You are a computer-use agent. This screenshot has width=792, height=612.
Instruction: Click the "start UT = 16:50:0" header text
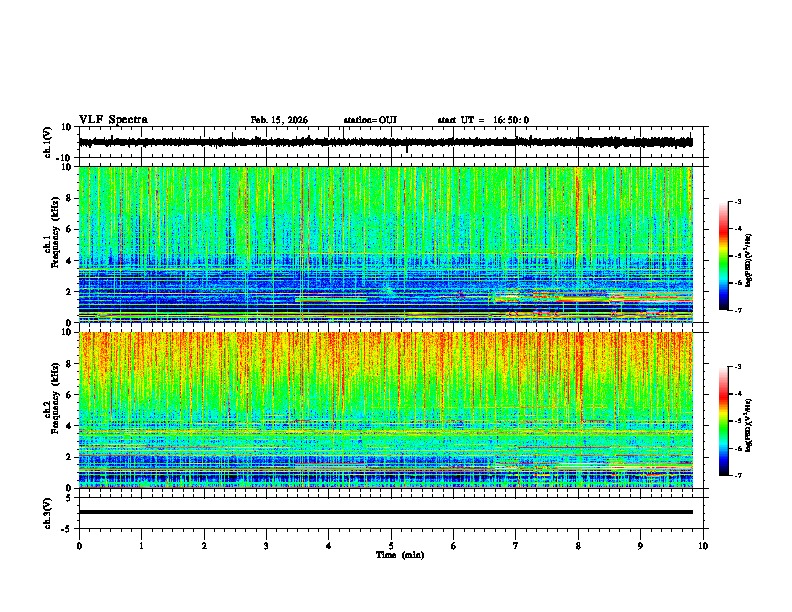pos(483,120)
